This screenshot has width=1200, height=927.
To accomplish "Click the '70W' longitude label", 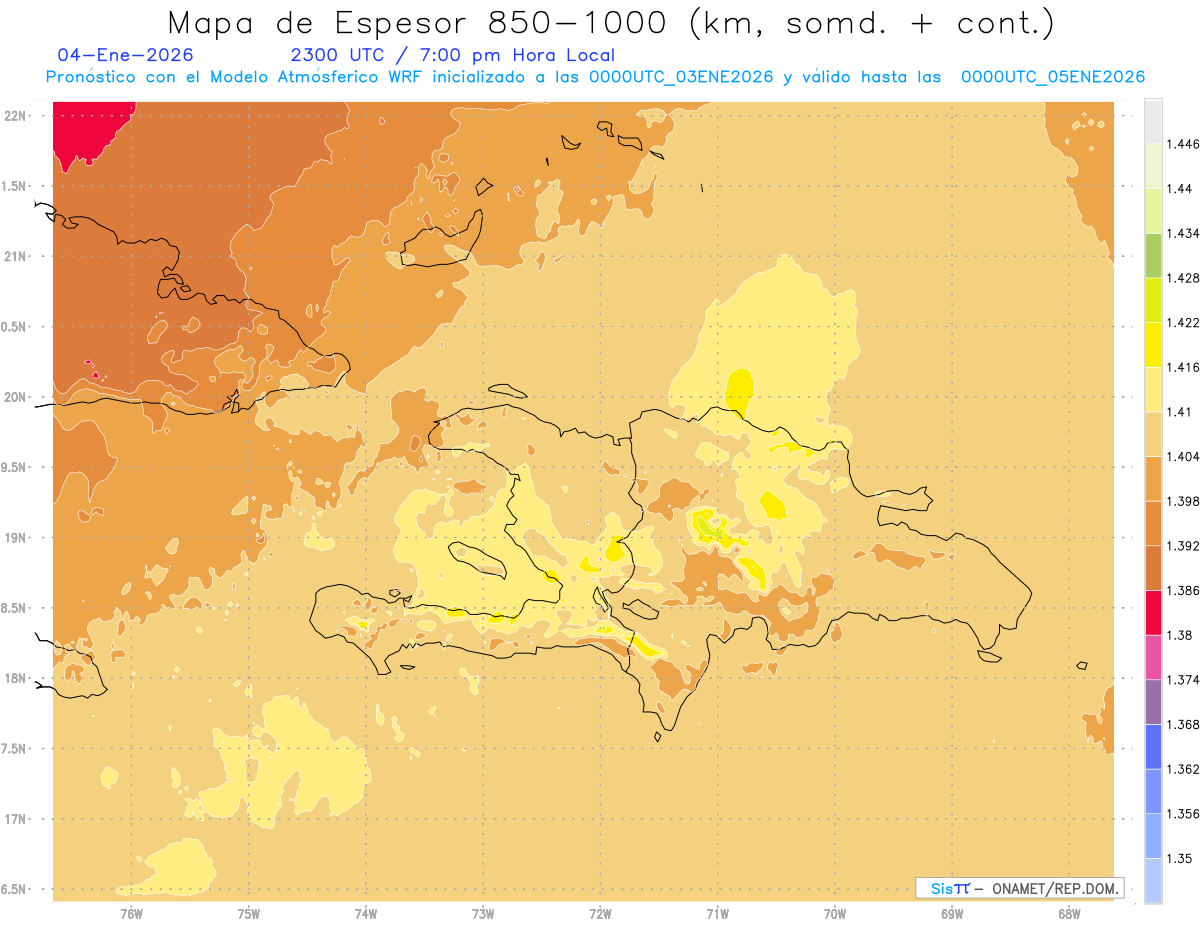I will (835, 914).
